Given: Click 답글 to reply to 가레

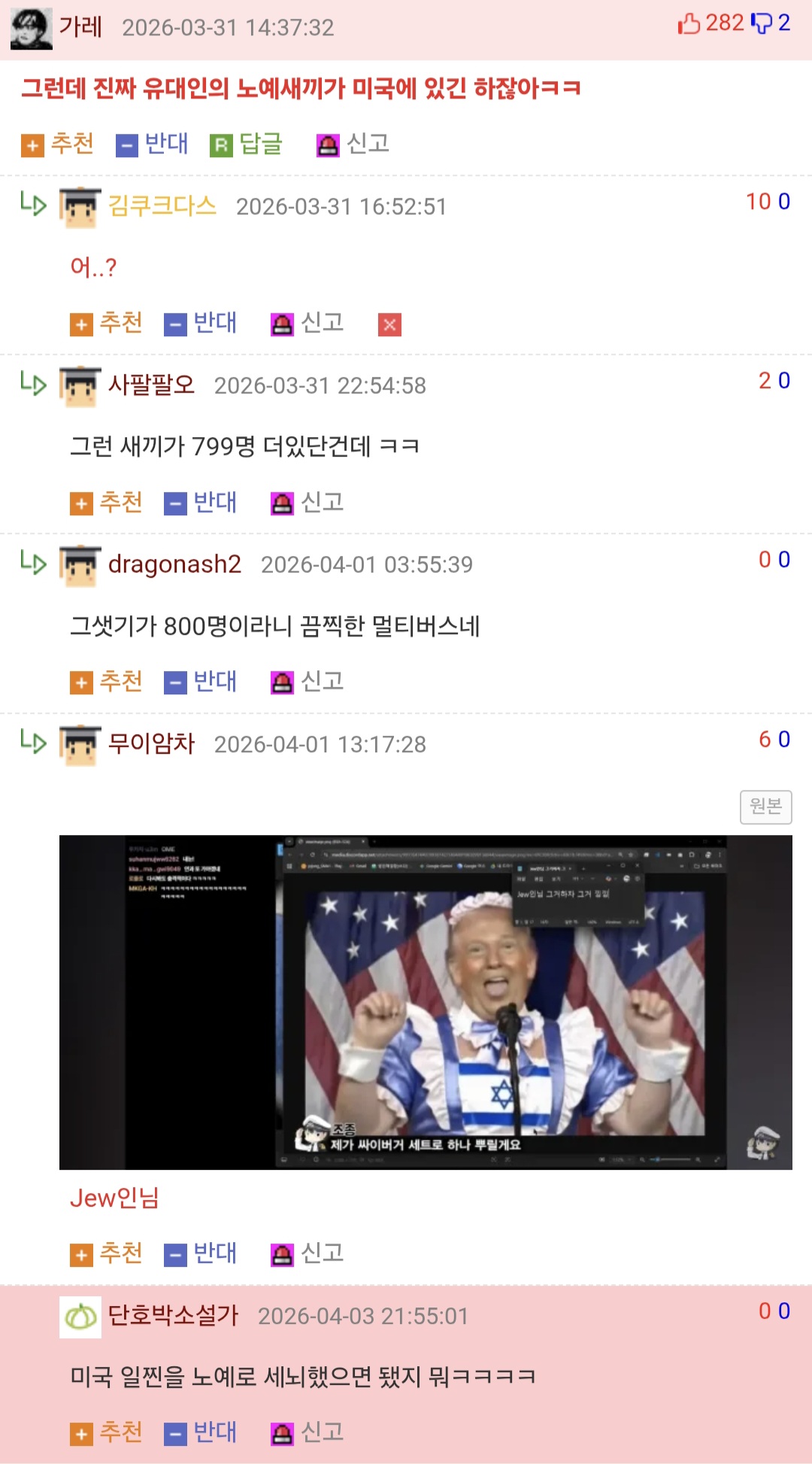Looking at the screenshot, I should click(246, 144).
